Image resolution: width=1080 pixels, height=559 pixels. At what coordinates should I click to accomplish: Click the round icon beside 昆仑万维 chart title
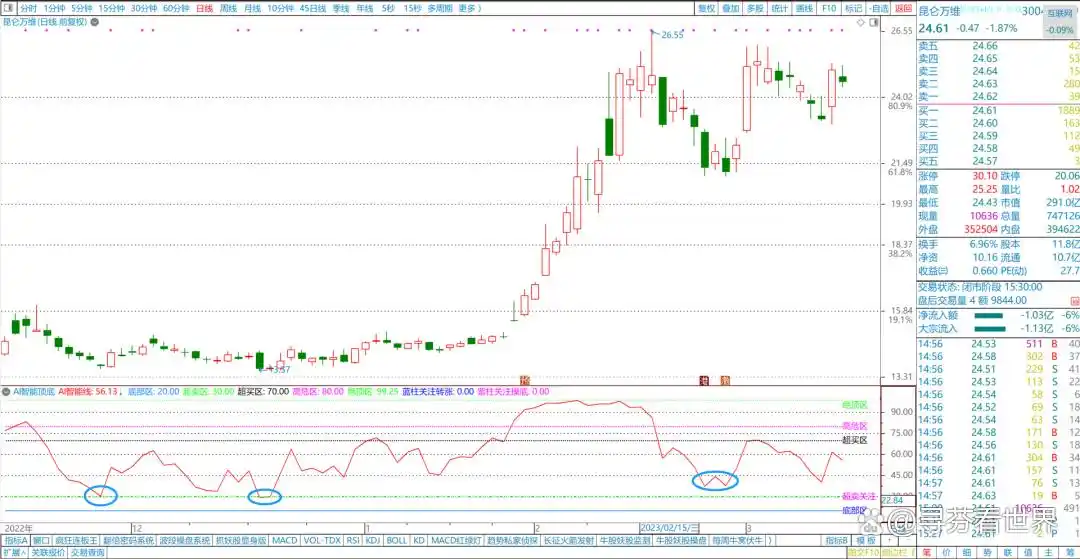pyautogui.click(x=92, y=21)
